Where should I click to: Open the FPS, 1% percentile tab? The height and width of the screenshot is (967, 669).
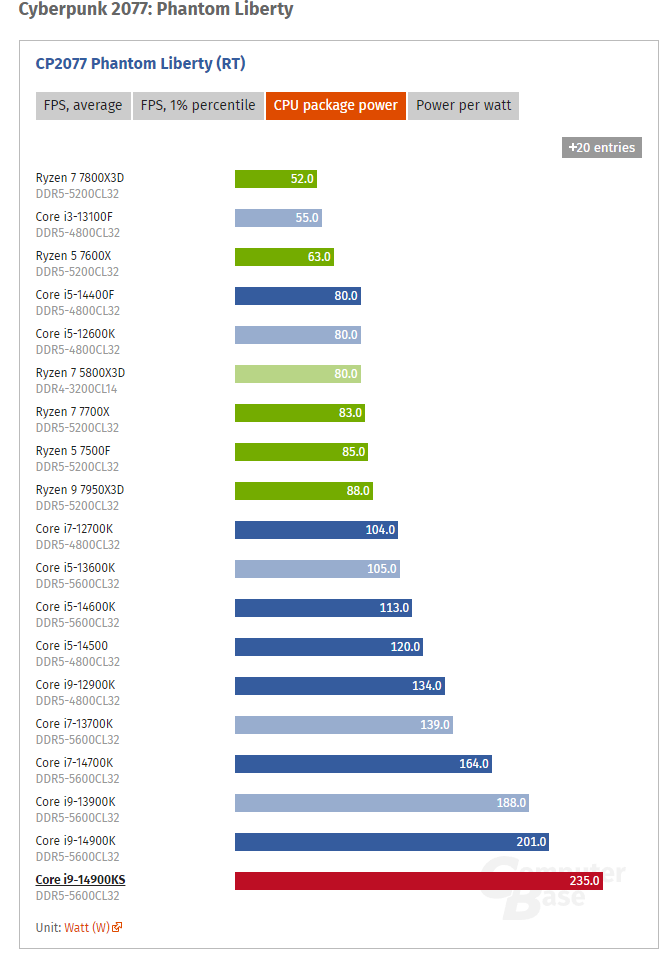(198, 105)
